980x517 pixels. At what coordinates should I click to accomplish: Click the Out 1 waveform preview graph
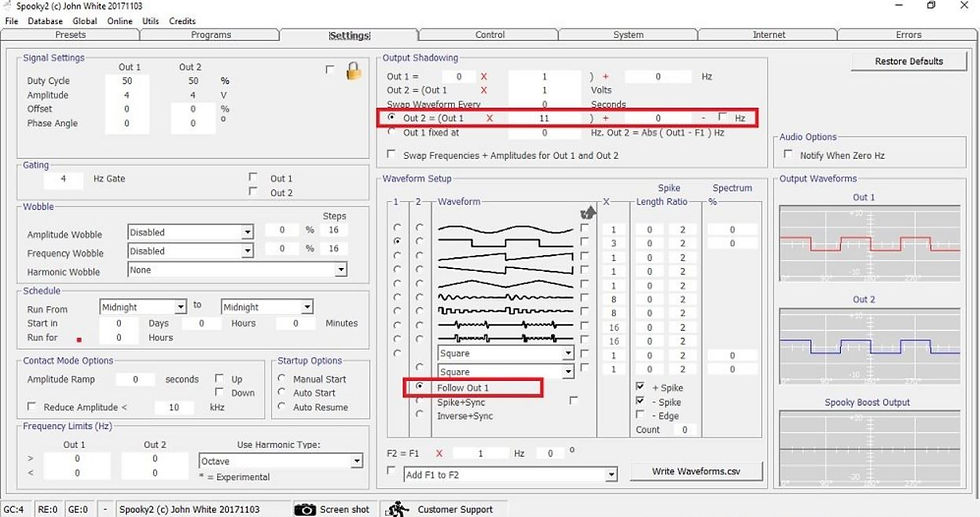click(x=869, y=244)
